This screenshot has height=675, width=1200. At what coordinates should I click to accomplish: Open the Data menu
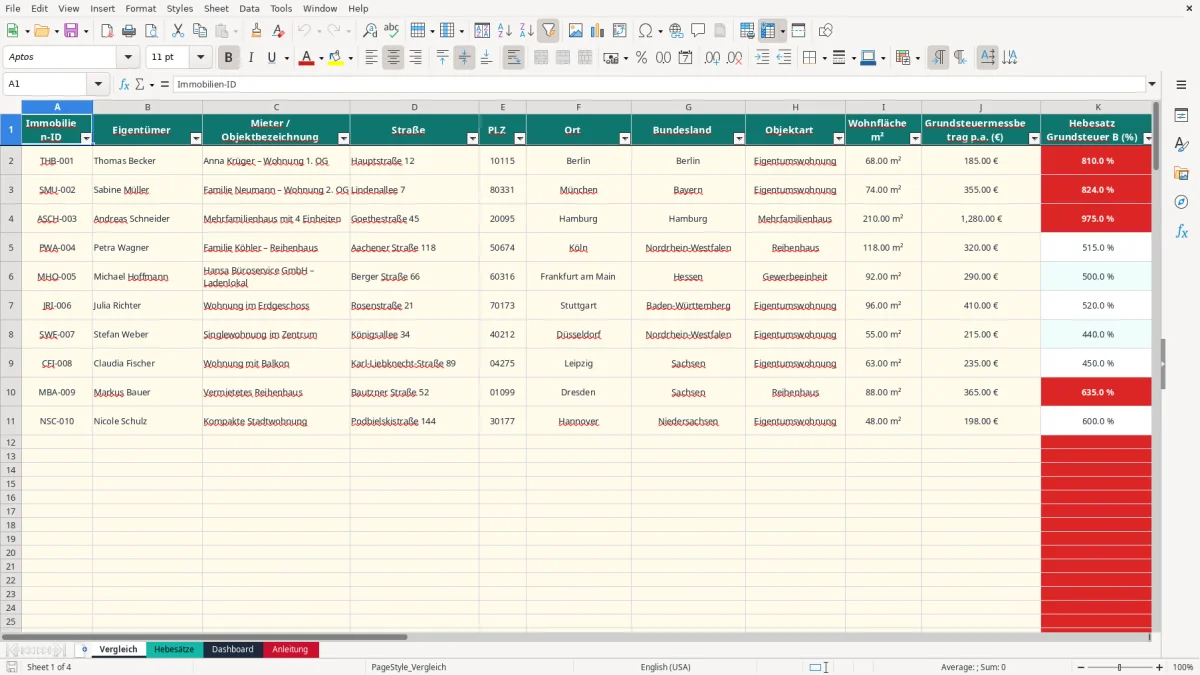pos(249,8)
